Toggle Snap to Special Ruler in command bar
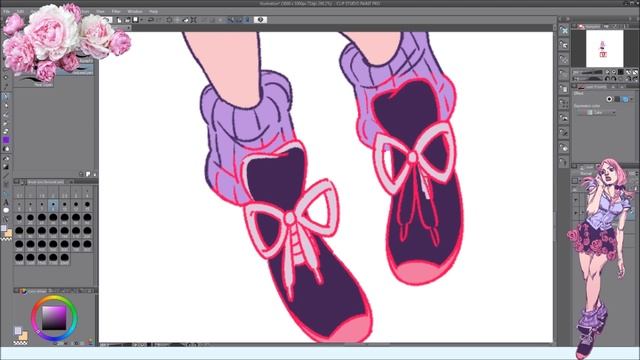 click(x=239, y=20)
